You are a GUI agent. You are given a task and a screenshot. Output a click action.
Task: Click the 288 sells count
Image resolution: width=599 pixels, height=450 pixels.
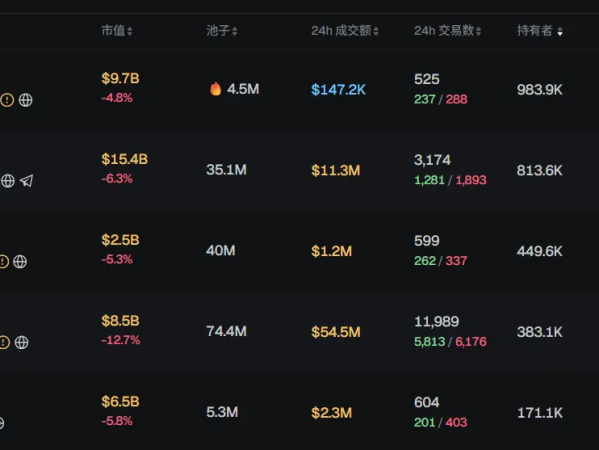[x=457, y=99]
